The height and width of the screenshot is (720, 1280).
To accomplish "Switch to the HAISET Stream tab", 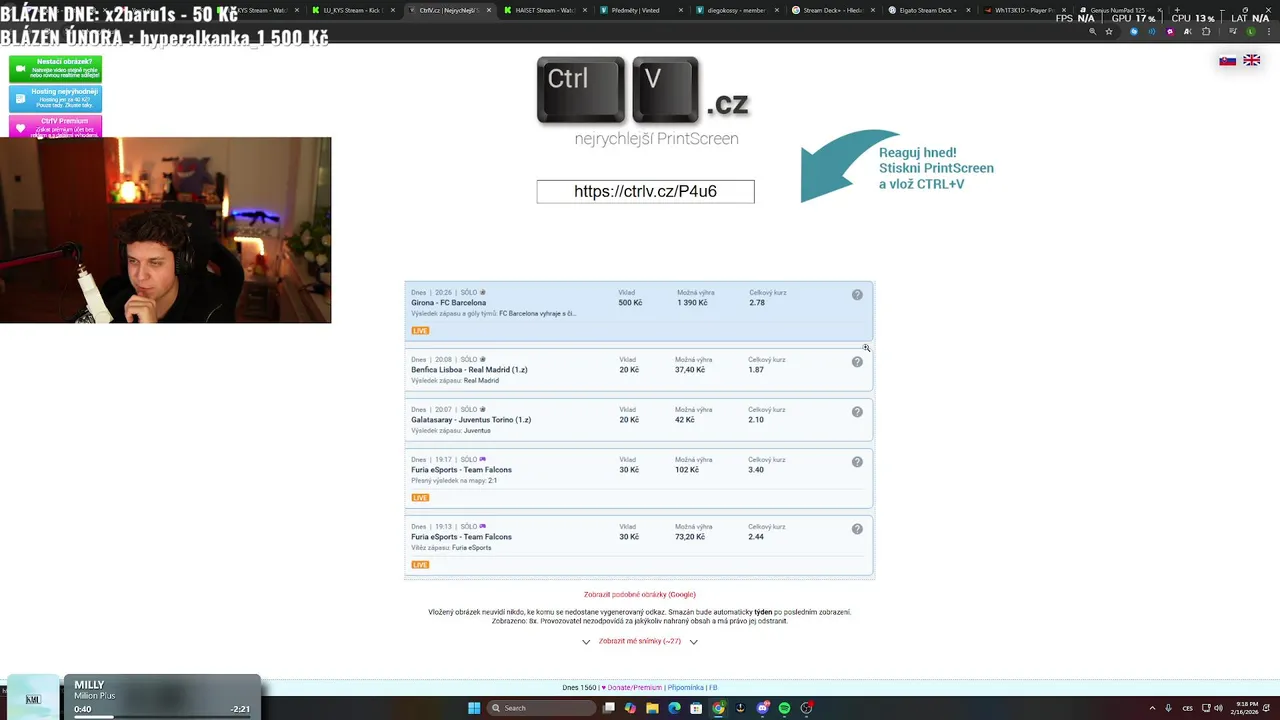I will coord(544,10).
